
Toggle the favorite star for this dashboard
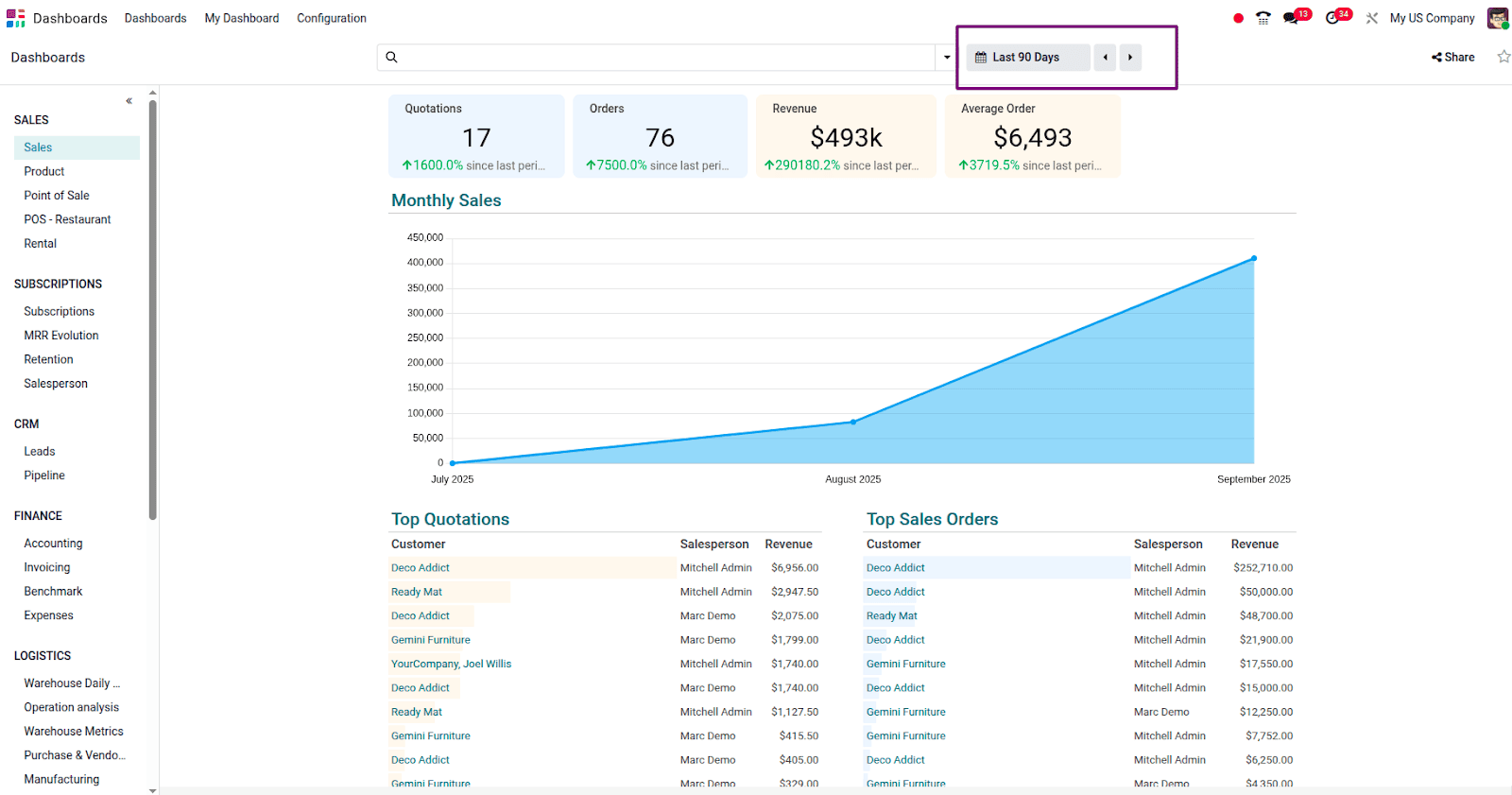pyautogui.click(x=1503, y=57)
